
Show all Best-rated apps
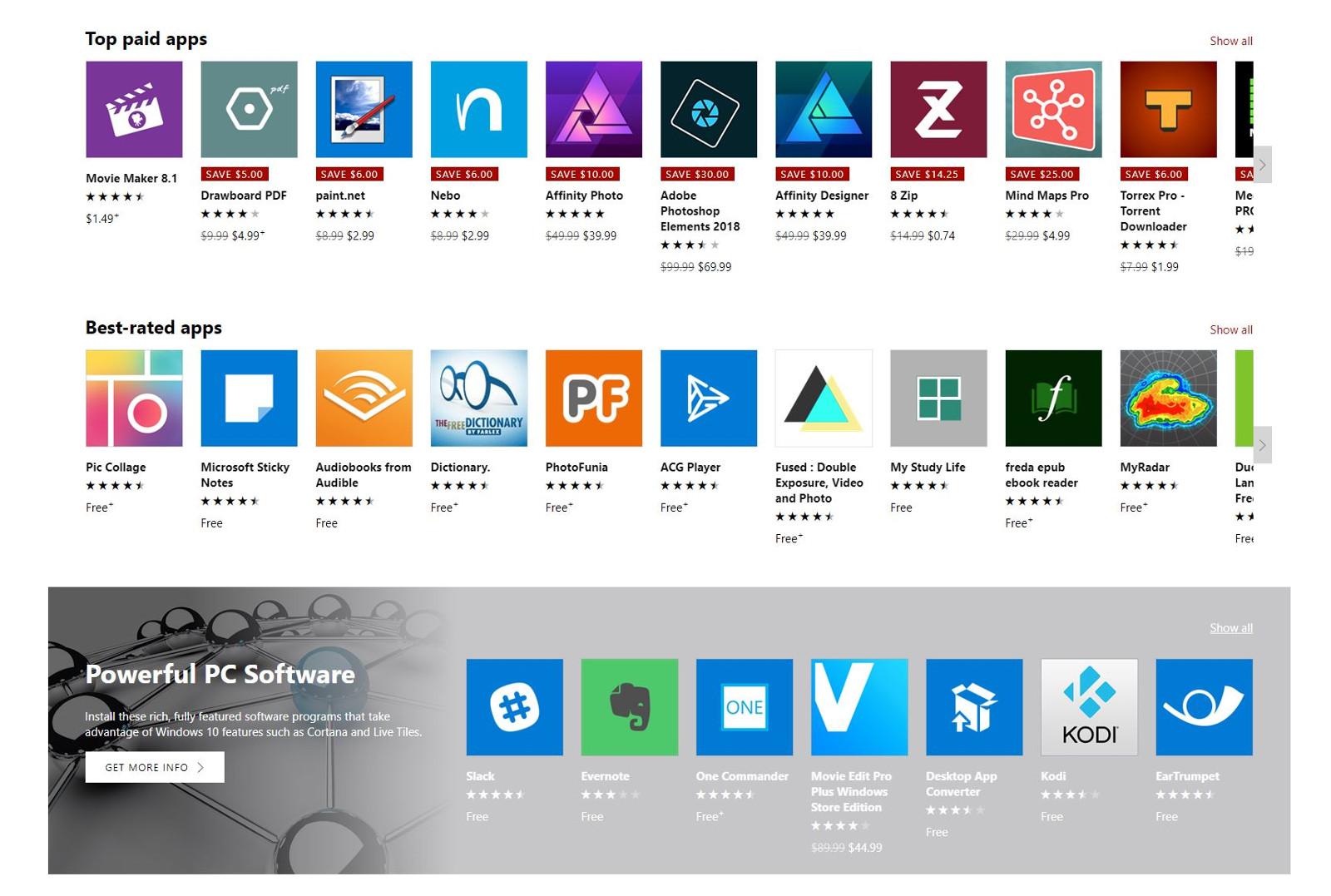(x=1230, y=329)
